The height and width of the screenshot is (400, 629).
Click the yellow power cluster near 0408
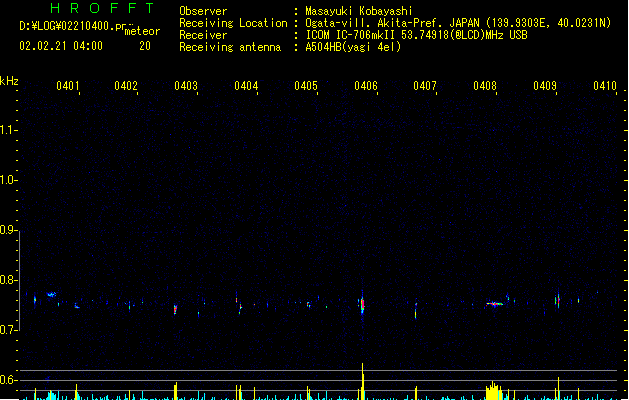[494, 391]
